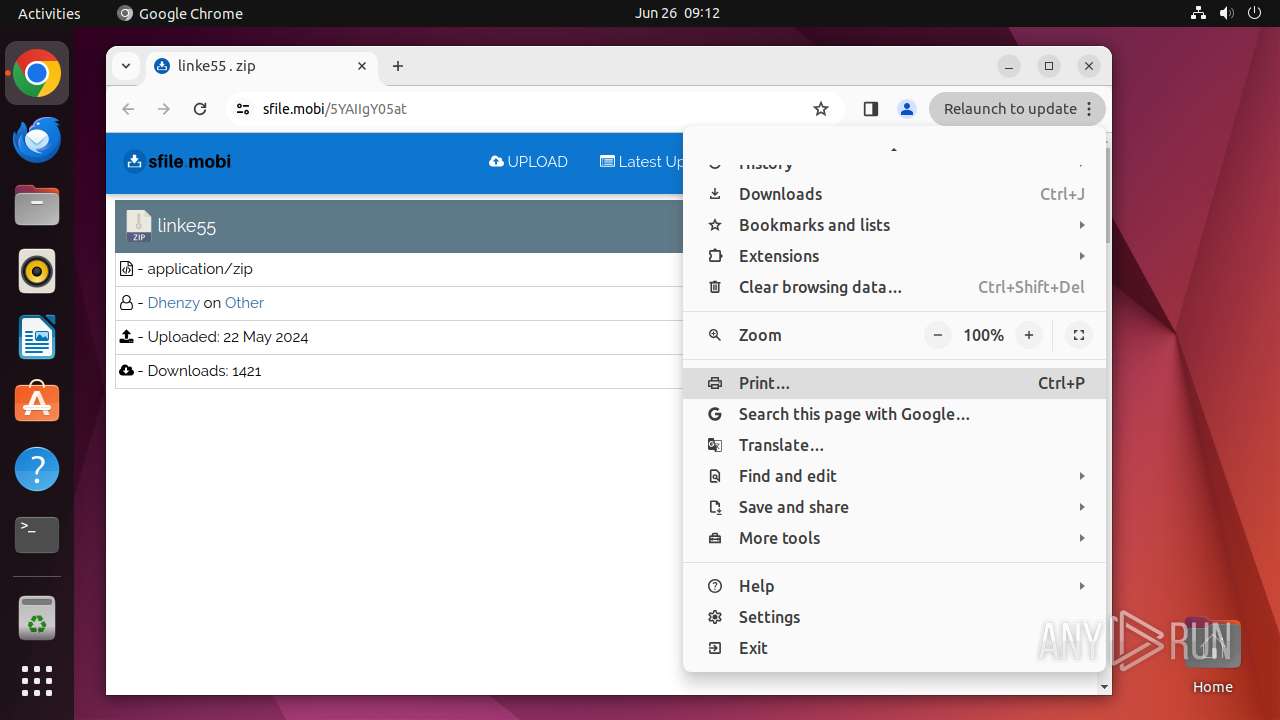Open Rhythmbox from the dock
This screenshot has width=1280, height=720.
(x=37, y=271)
